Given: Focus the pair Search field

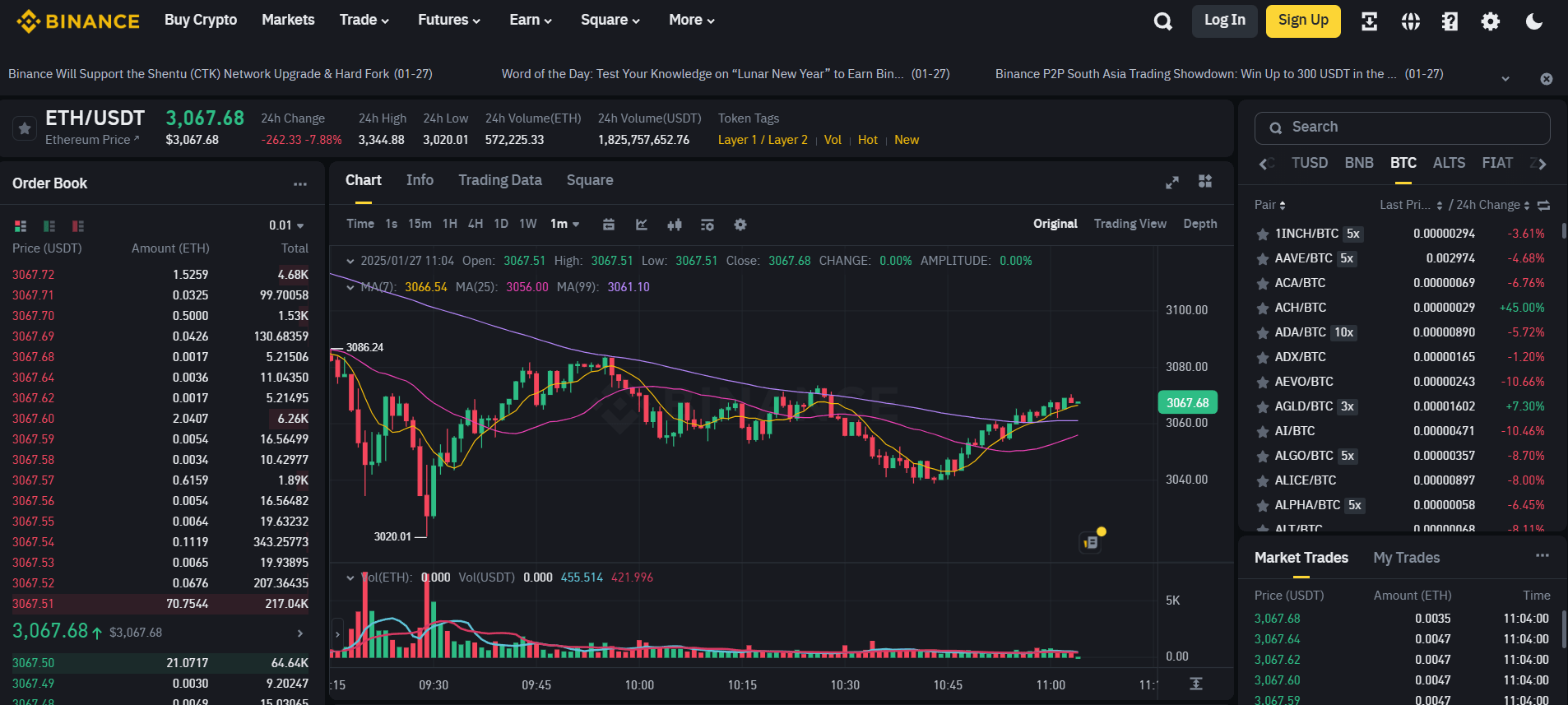Looking at the screenshot, I should pos(1403,128).
